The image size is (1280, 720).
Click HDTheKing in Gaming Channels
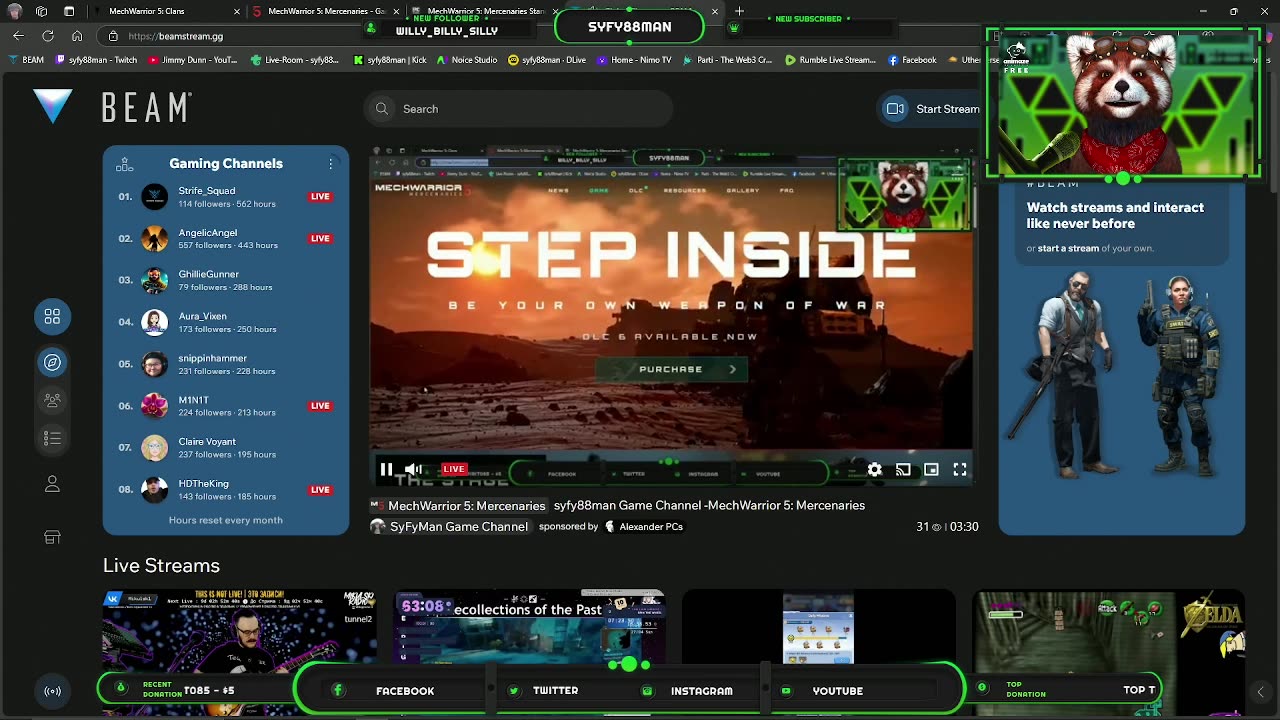tap(225, 490)
